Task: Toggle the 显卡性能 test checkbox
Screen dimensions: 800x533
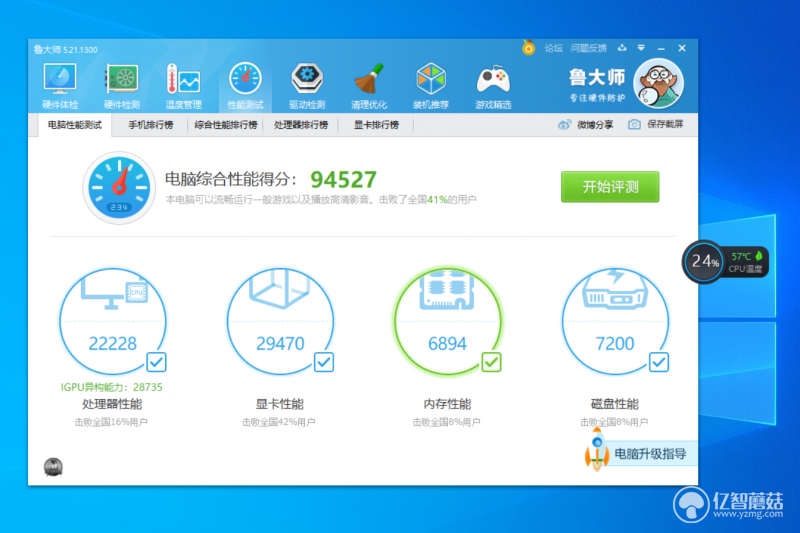Action: (323, 362)
